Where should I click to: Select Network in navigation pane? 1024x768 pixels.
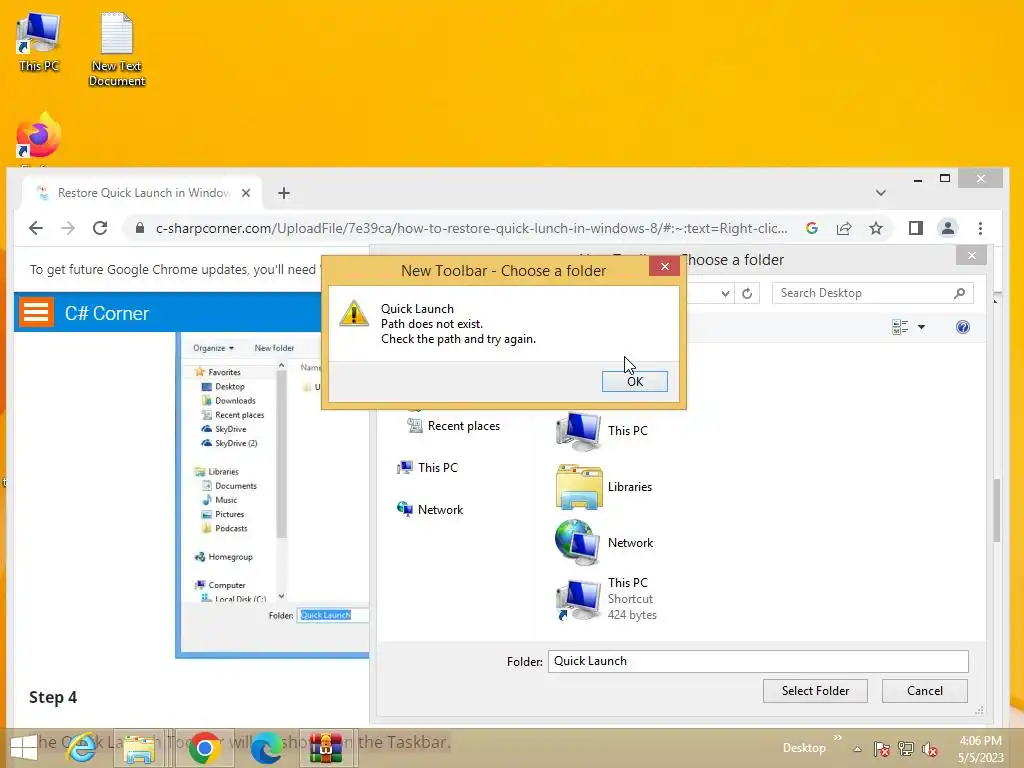point(430,509)
